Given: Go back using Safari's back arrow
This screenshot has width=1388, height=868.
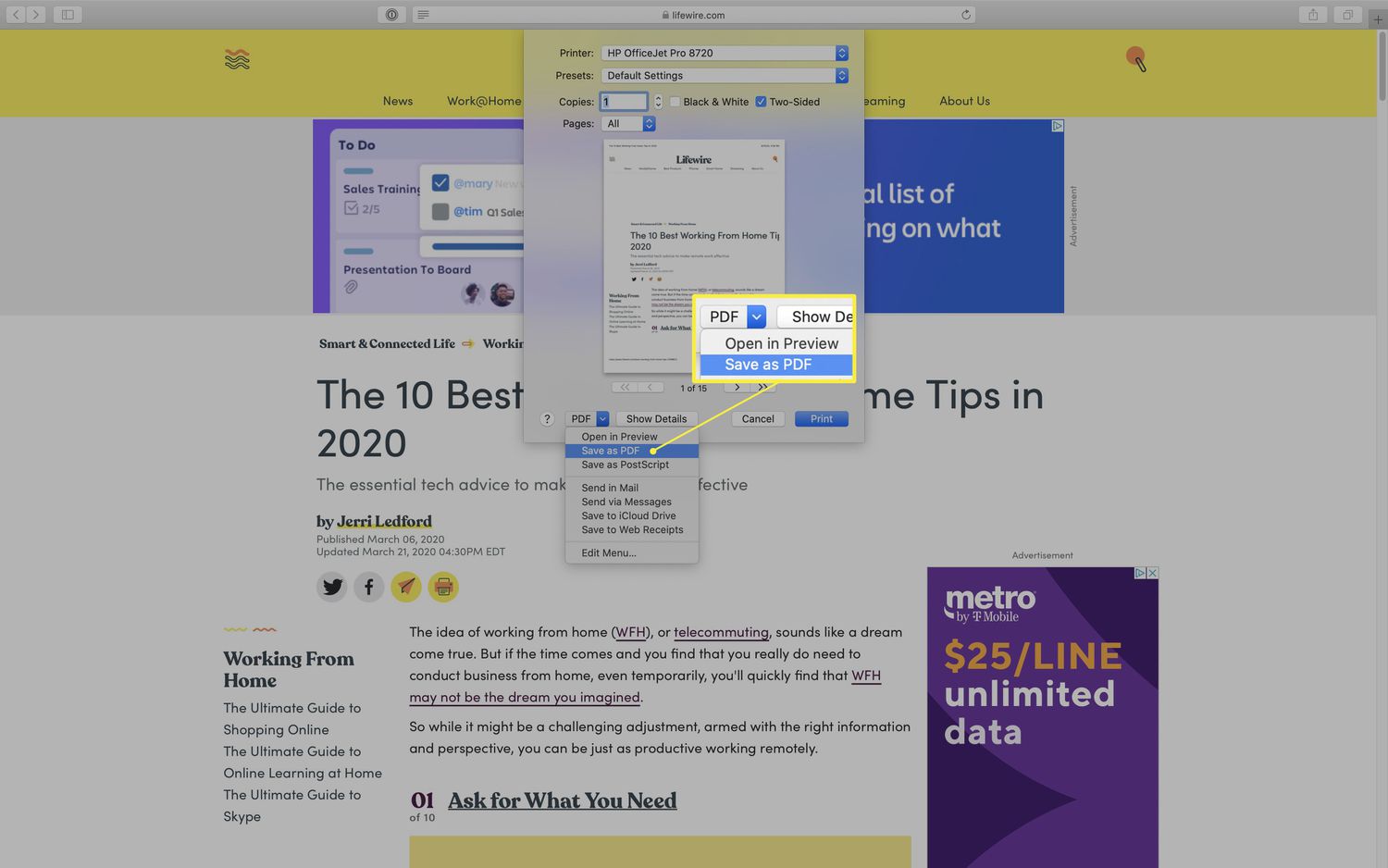Looking at the screenshot, I should coord(16,15).
